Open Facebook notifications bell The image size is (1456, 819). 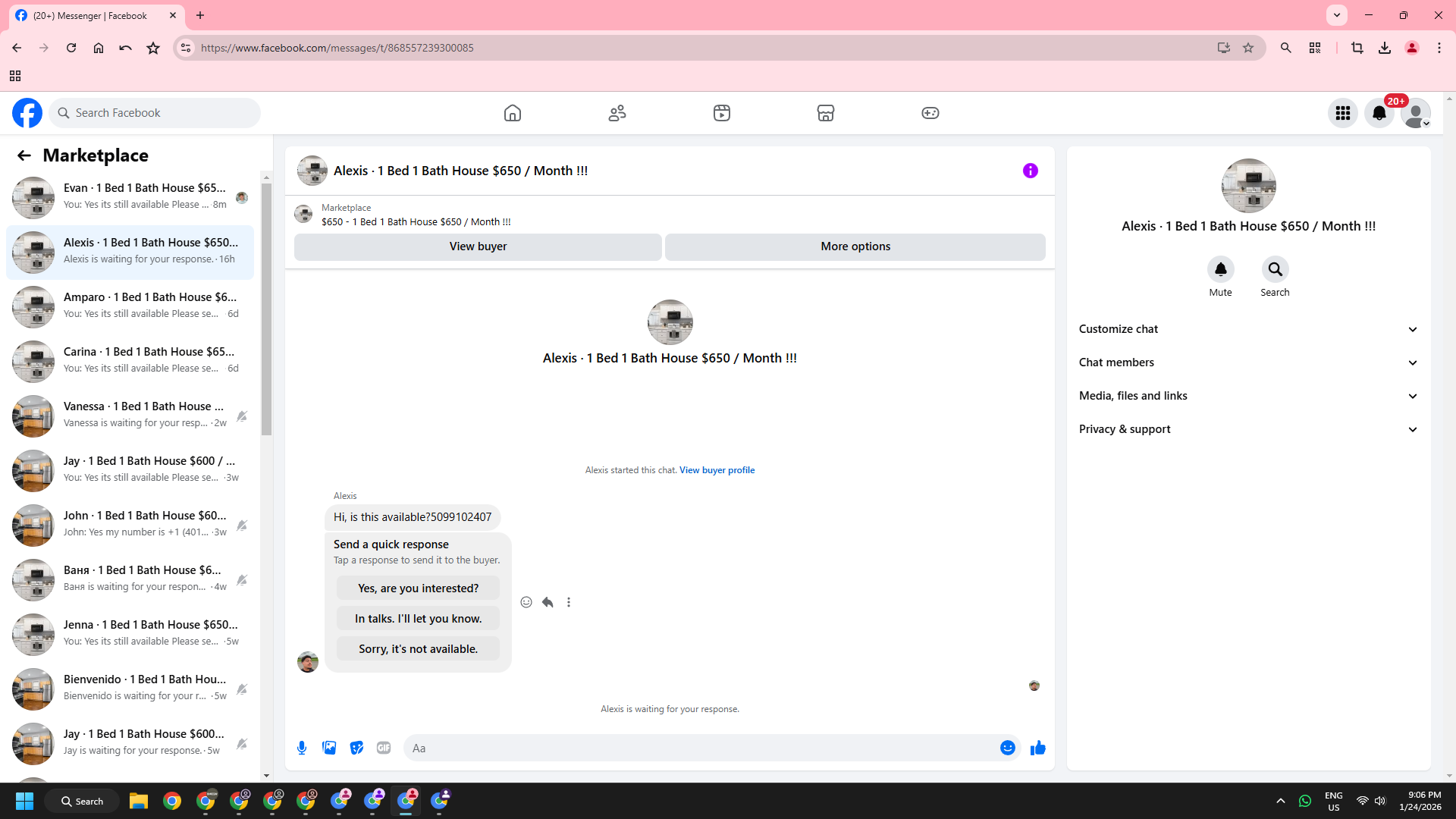1379,113
